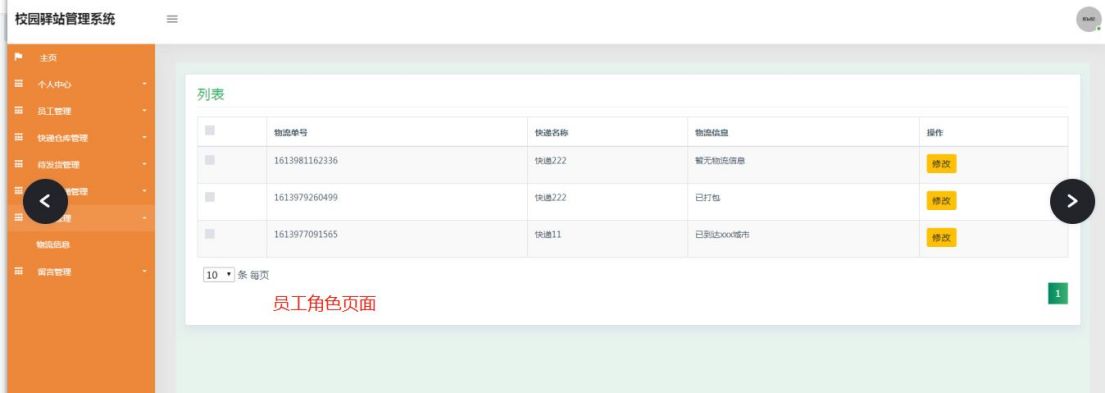
Task: Go to previous slide with left arrow
Action: [45, 201]
